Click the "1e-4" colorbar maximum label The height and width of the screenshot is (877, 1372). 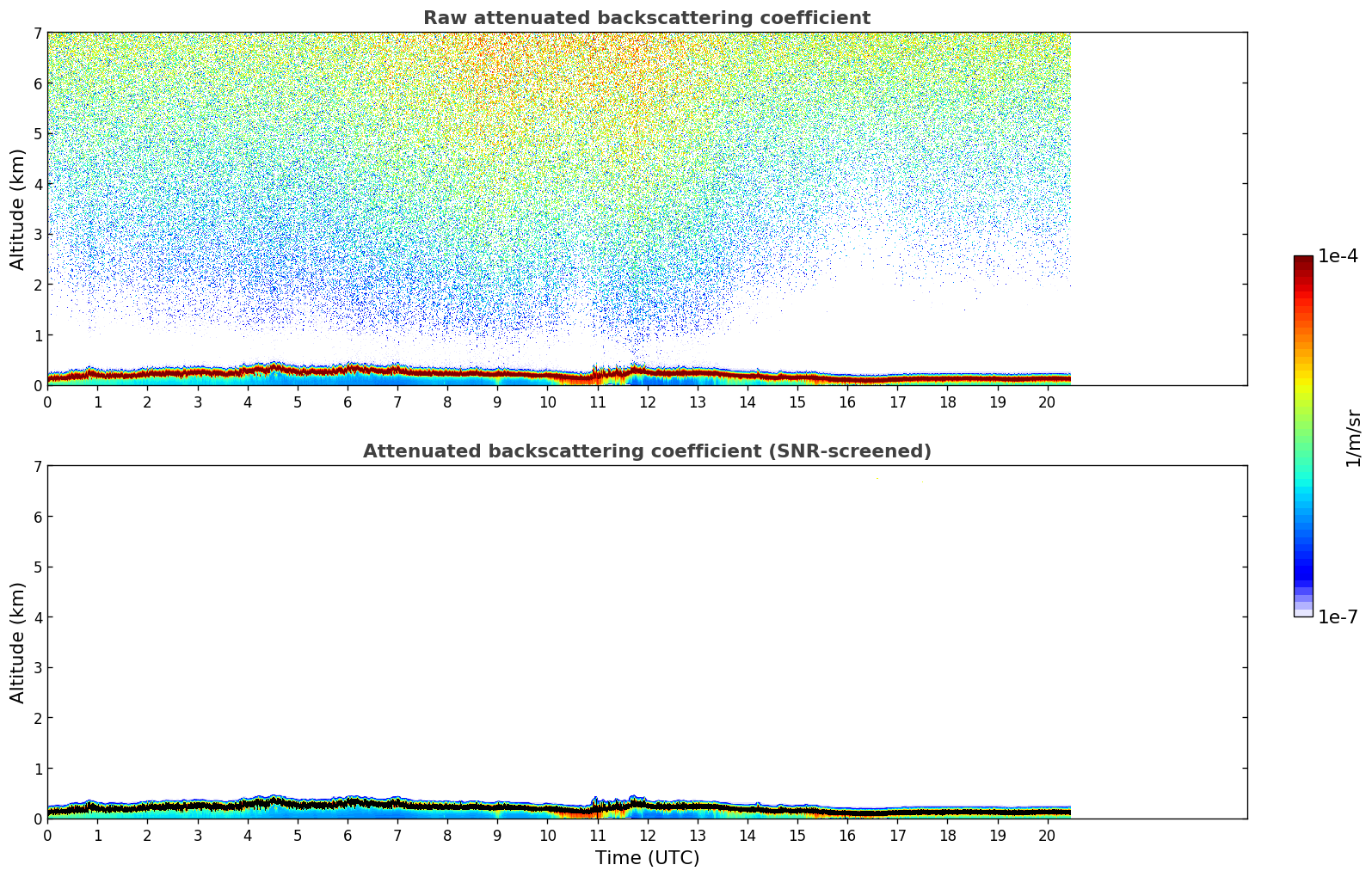click(1338, 256)
